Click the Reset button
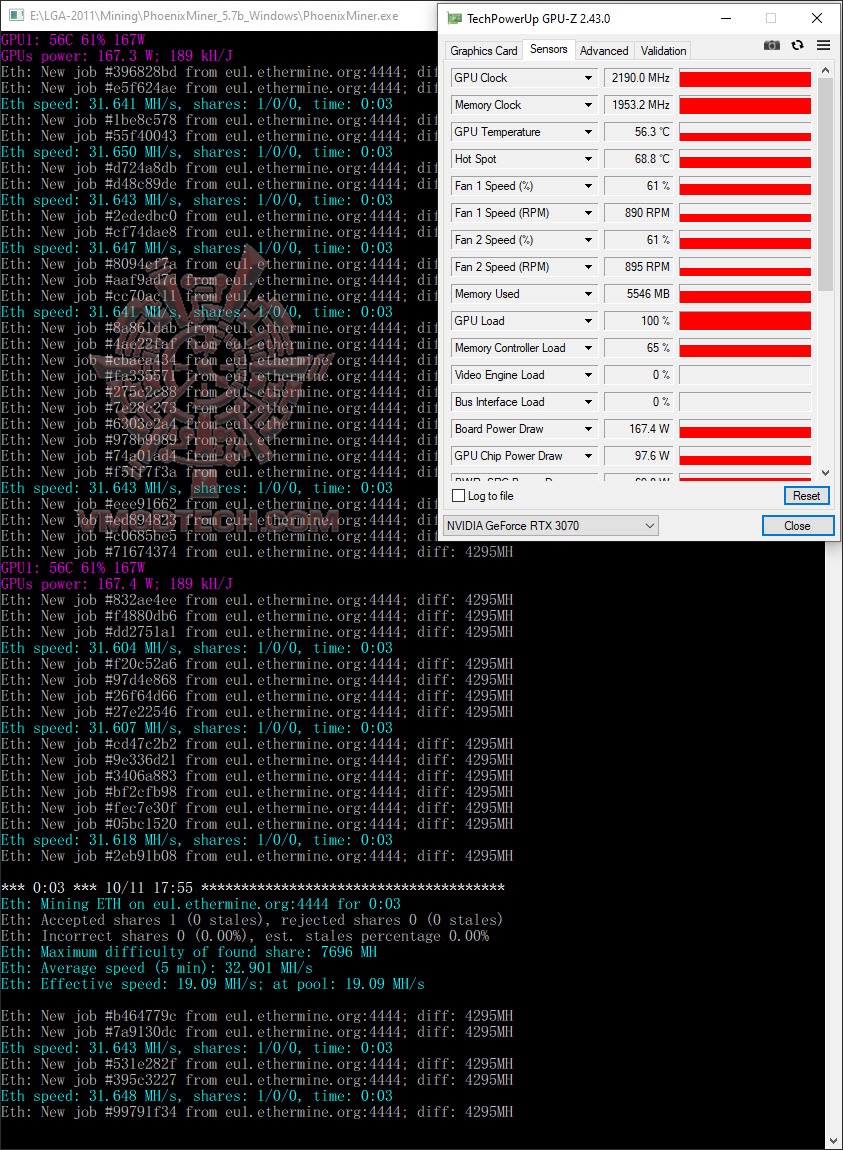843x1150 pixels. [806, 496]
